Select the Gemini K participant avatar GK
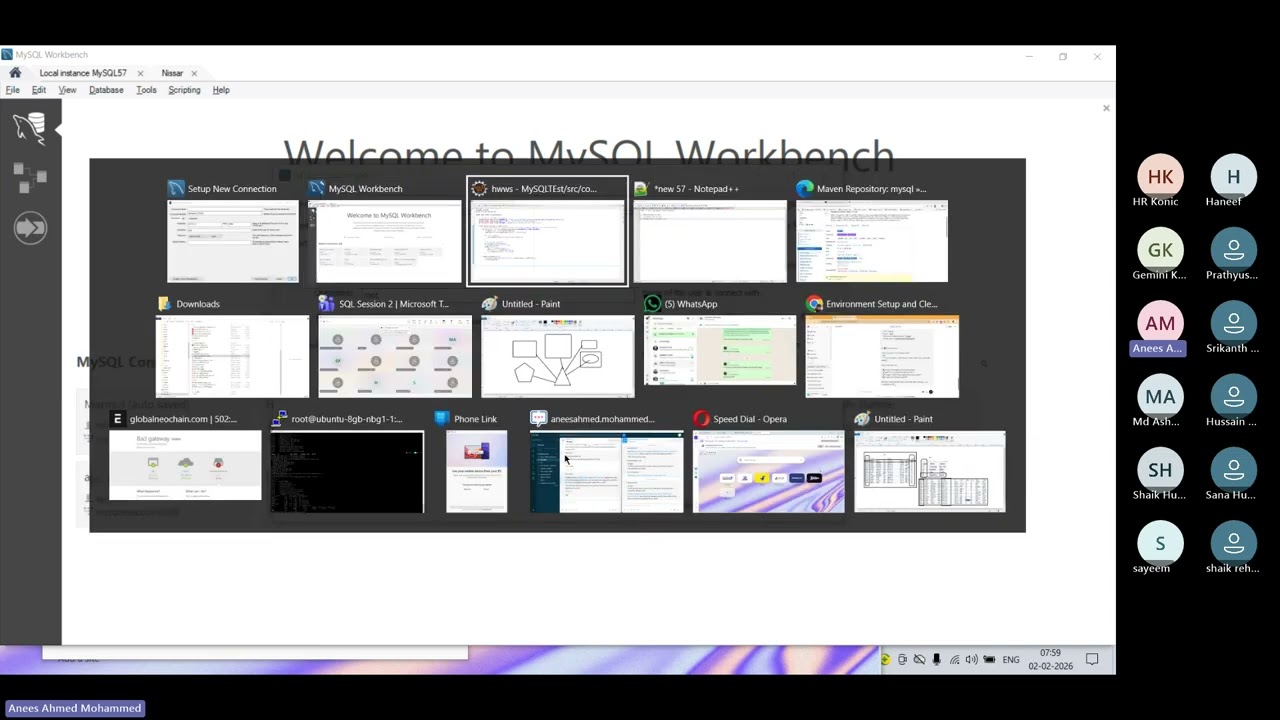 pyautogui.click(x=1160, y=250)
